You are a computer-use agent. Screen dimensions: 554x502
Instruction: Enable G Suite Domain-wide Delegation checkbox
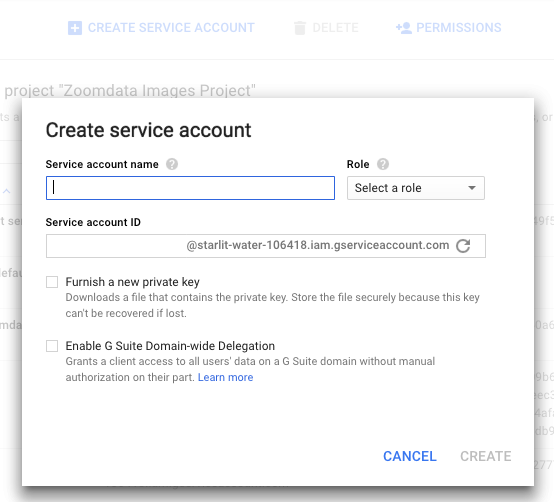tap(52, 346)
